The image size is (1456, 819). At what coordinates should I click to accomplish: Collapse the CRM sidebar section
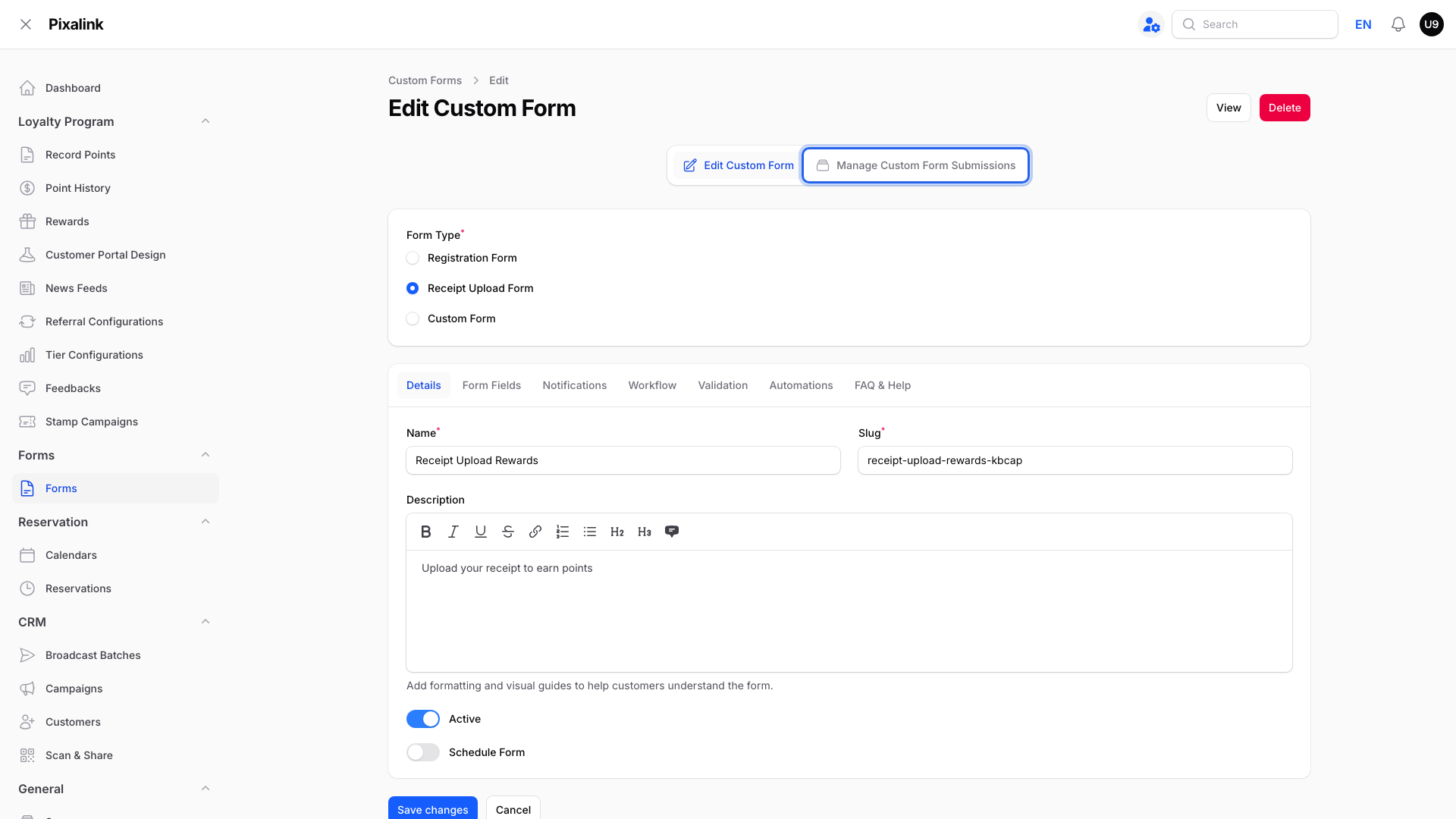pos(206,622)
